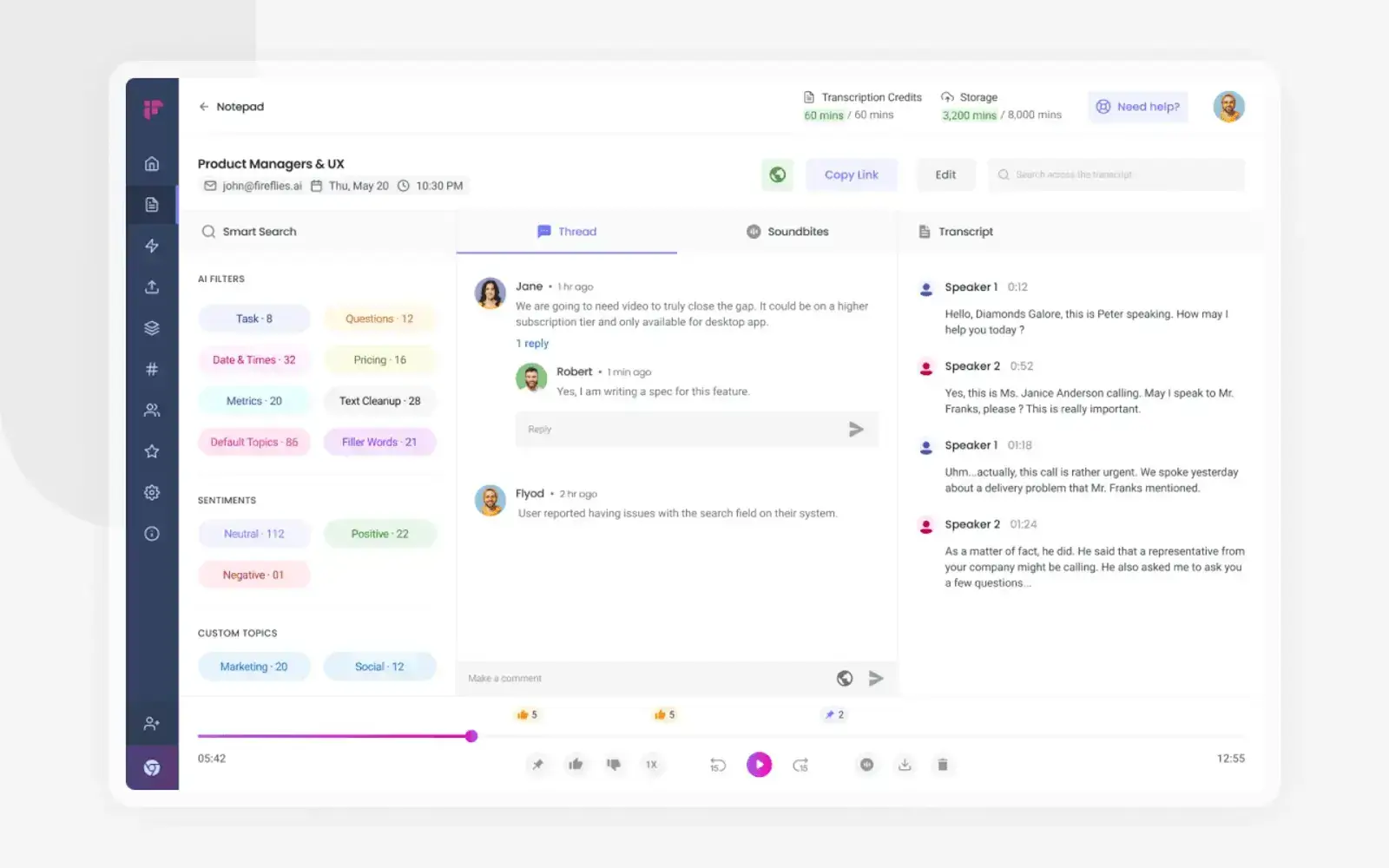Screen dimensions: 1389x868
Task: Click the add user icon in sidebar
Action: click(x=152, y=723)
